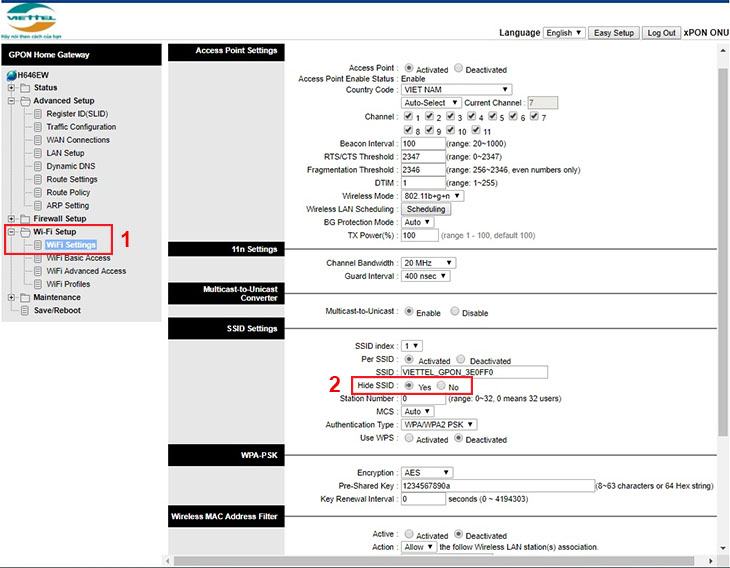Screen dimensions: 730x568
Task: Set Per SSID to Deactivated
Action: 460,359
